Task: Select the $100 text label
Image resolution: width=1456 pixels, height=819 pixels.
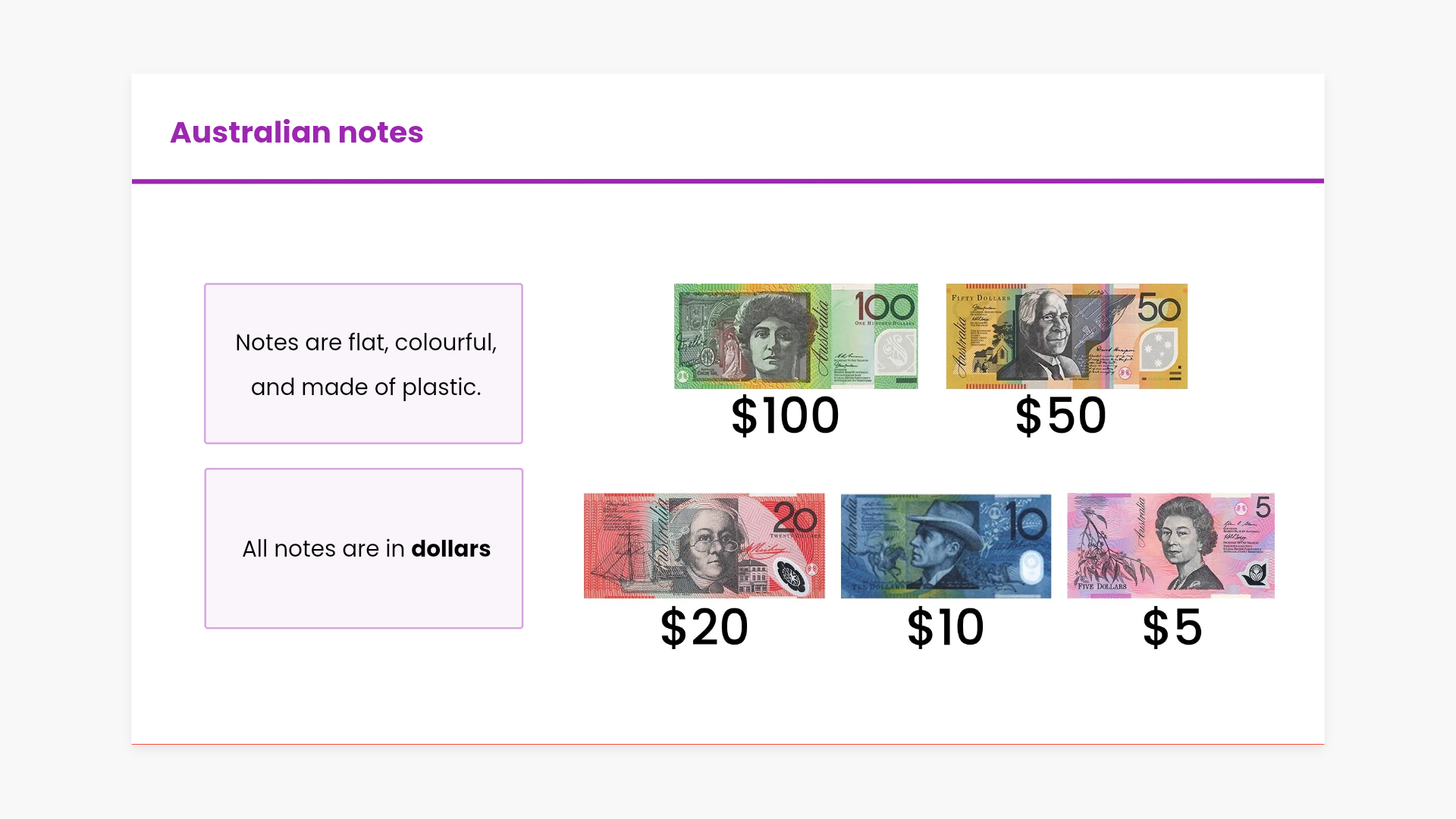Action: (785, 416)
